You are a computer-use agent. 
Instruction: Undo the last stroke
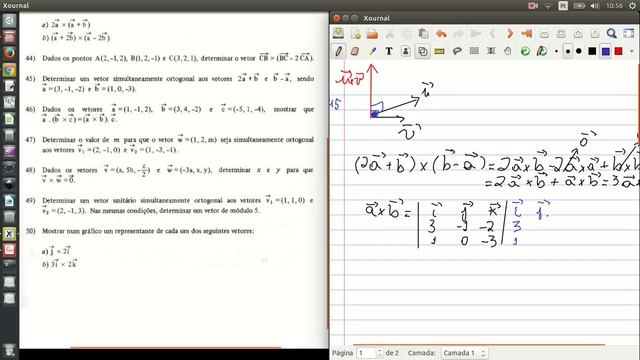(x=441, y=33)
